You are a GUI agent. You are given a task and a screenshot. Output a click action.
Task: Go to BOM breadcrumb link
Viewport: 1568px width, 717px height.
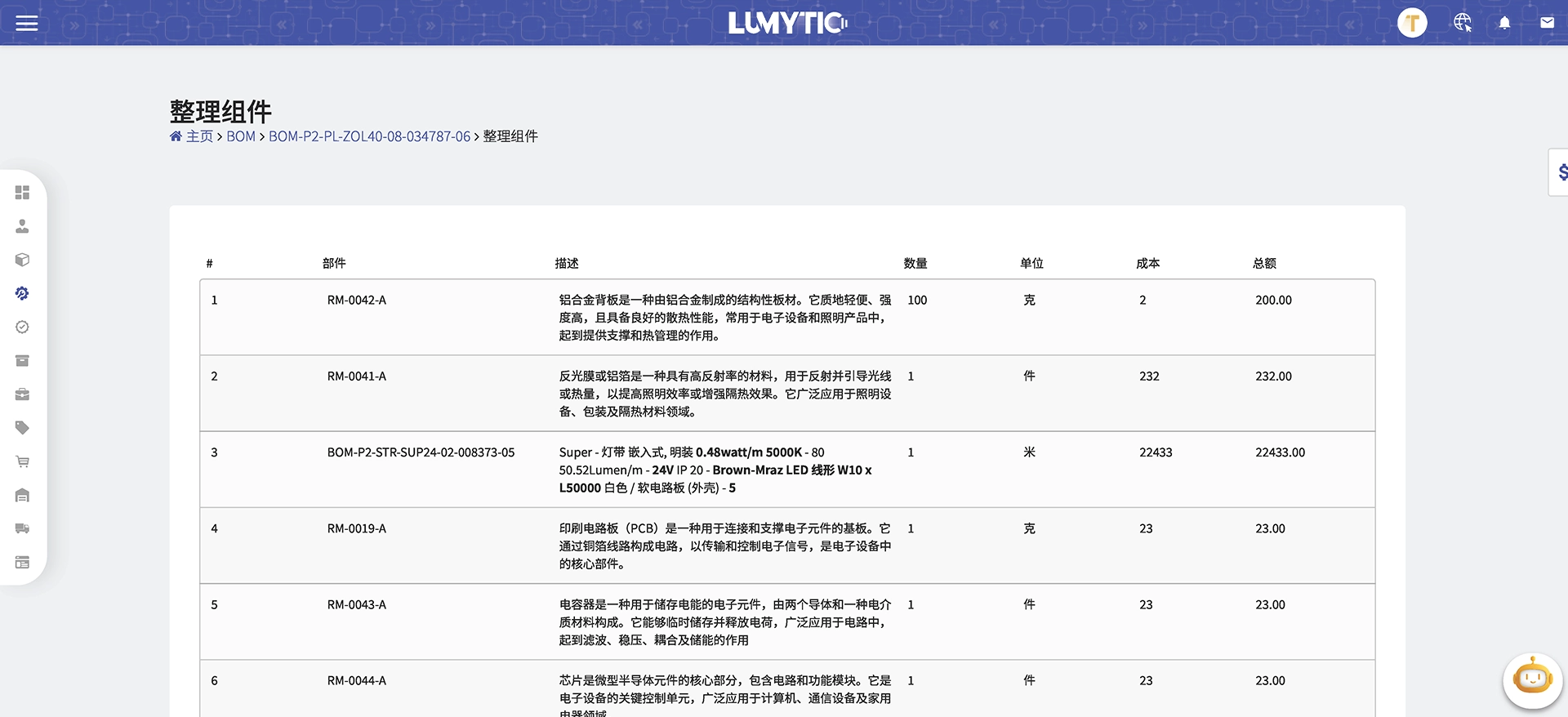pyautogui.click(x=241, y=136)
